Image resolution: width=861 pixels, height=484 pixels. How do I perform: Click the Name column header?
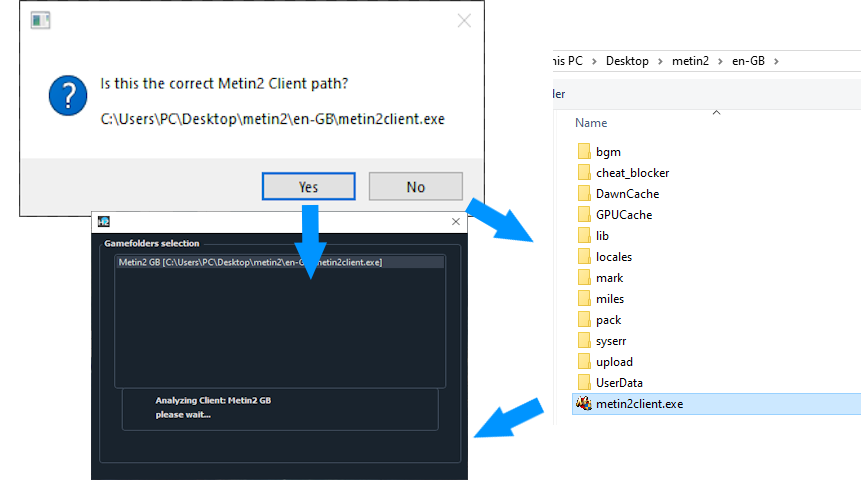591,123
